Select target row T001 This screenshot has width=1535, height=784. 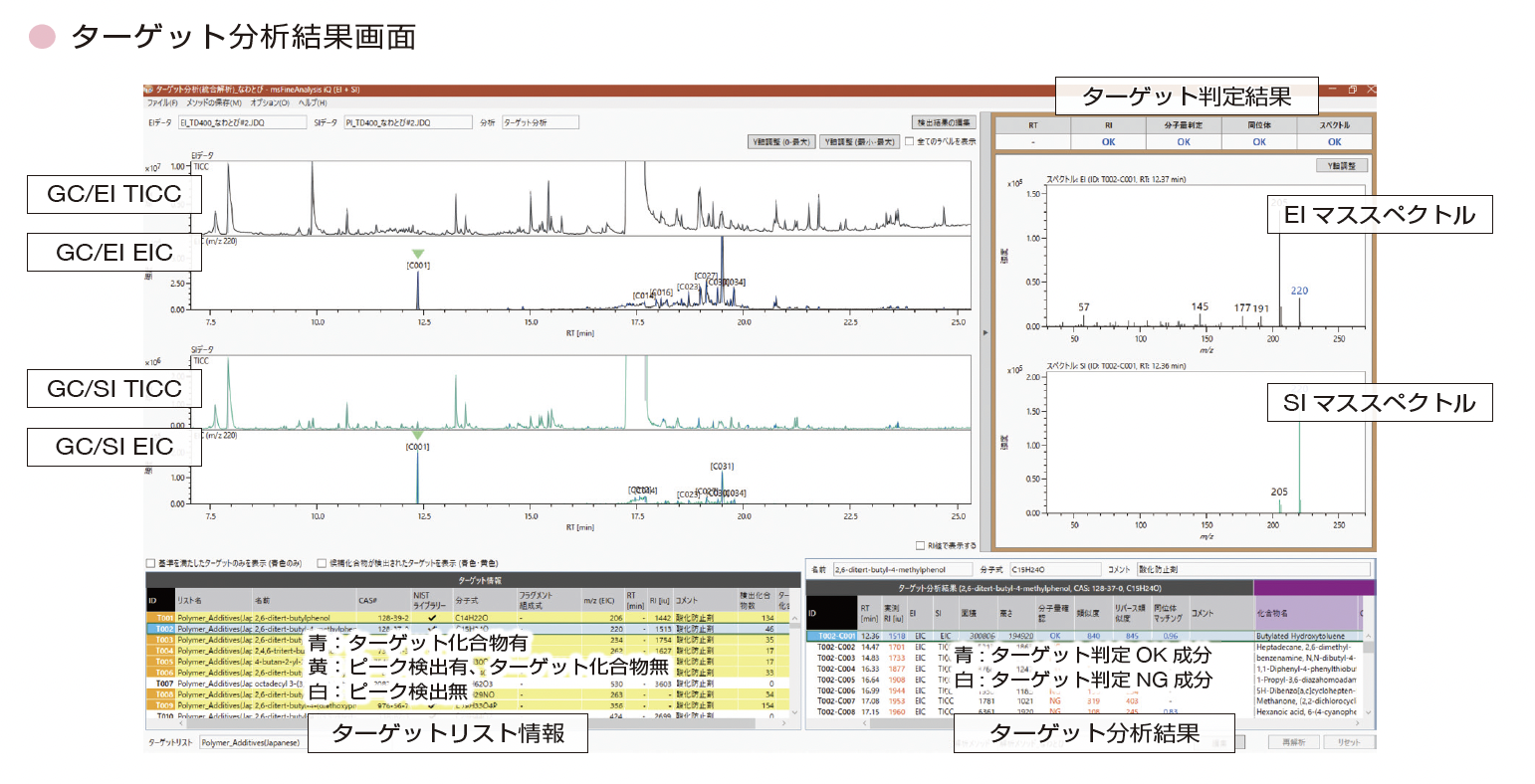(467, 618)
